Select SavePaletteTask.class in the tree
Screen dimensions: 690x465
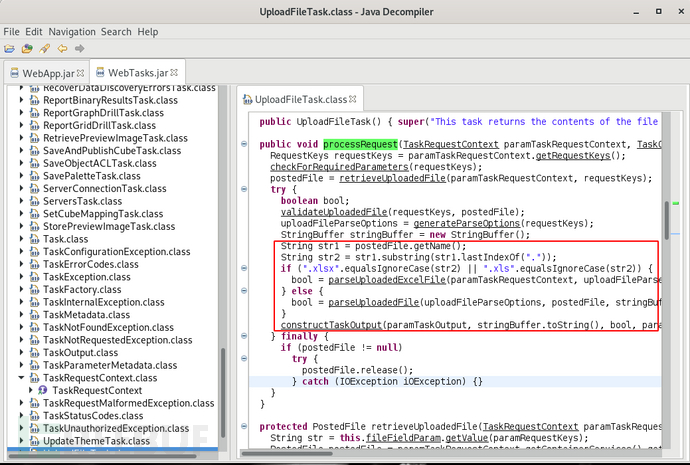(92, 176)
